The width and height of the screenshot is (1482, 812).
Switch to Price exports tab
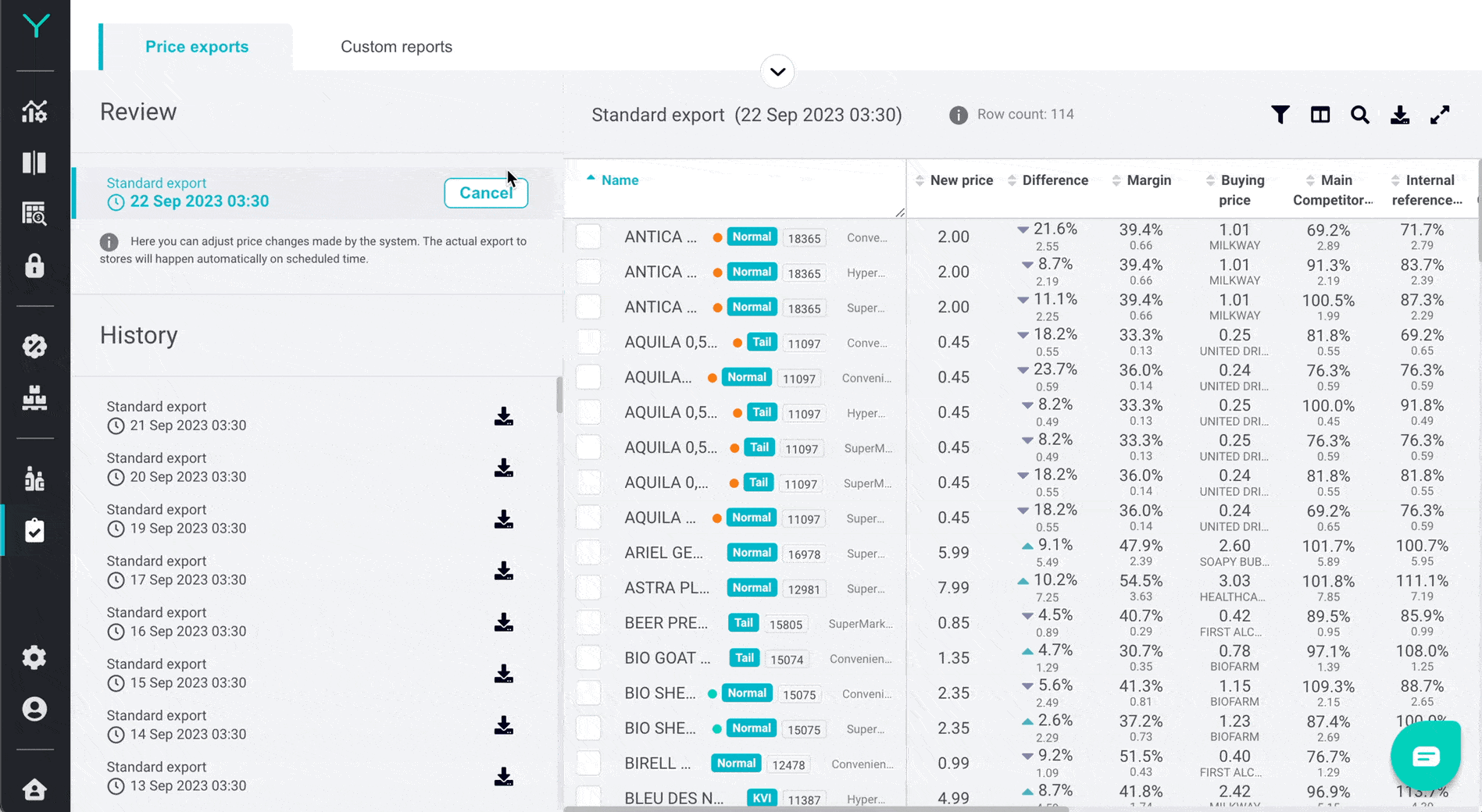(197, 47)
